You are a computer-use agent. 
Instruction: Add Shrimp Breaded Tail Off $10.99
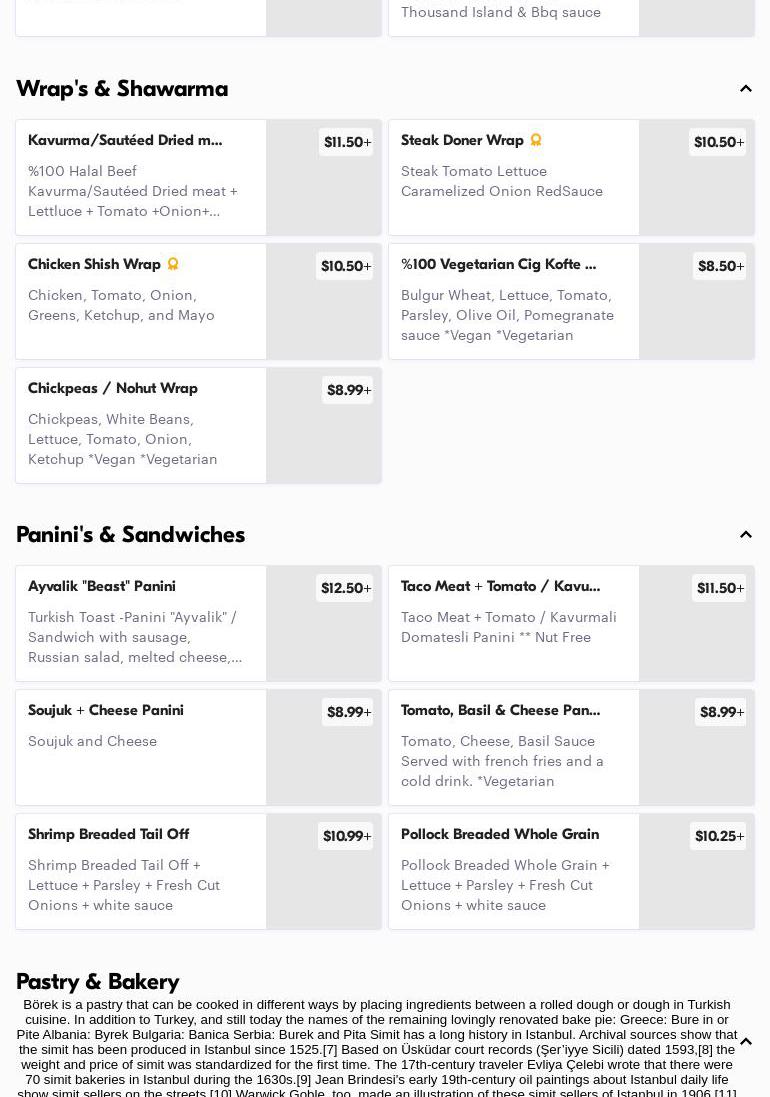coord(346,836)
